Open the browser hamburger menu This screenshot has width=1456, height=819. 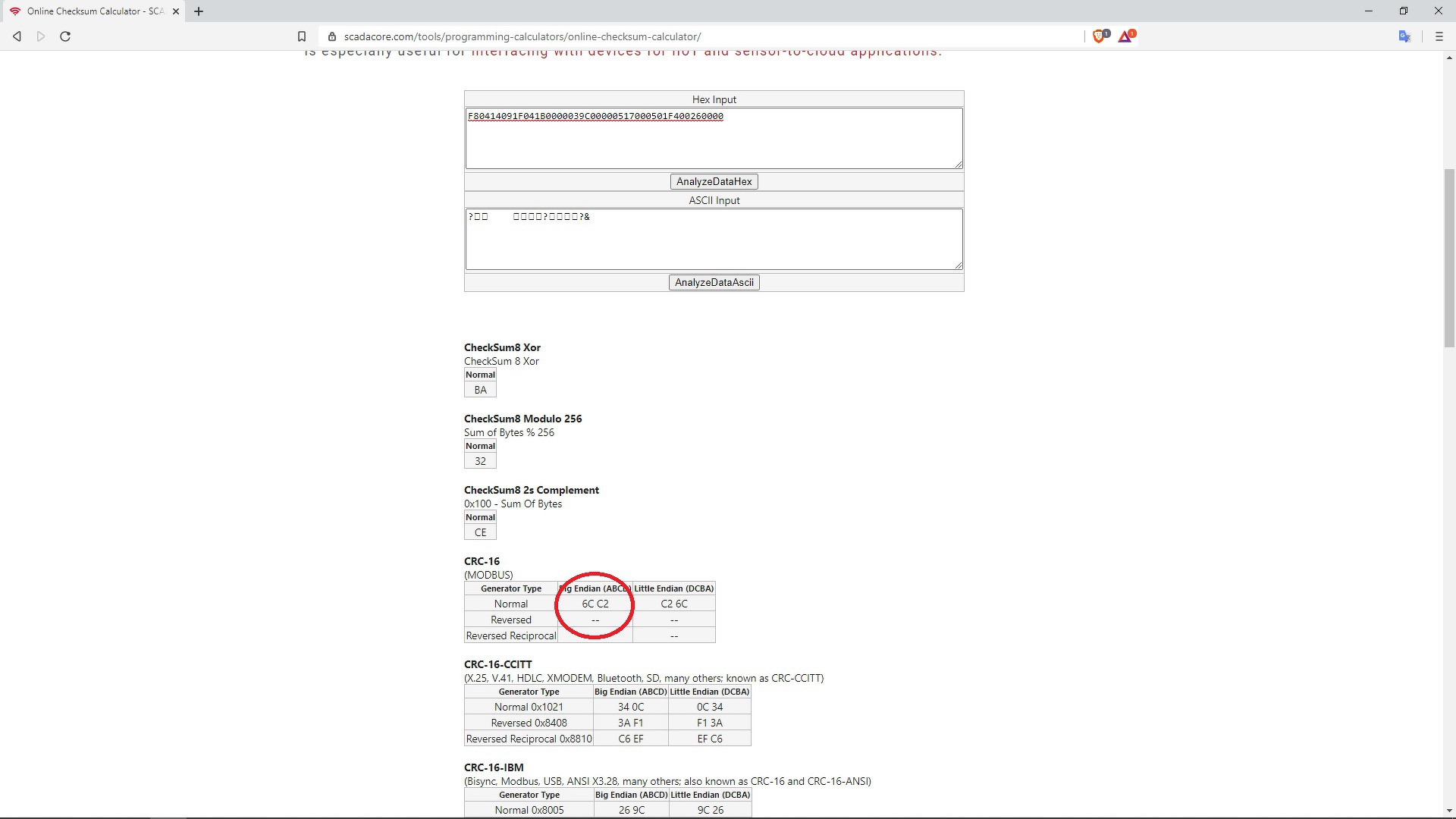coord(1439,36)
